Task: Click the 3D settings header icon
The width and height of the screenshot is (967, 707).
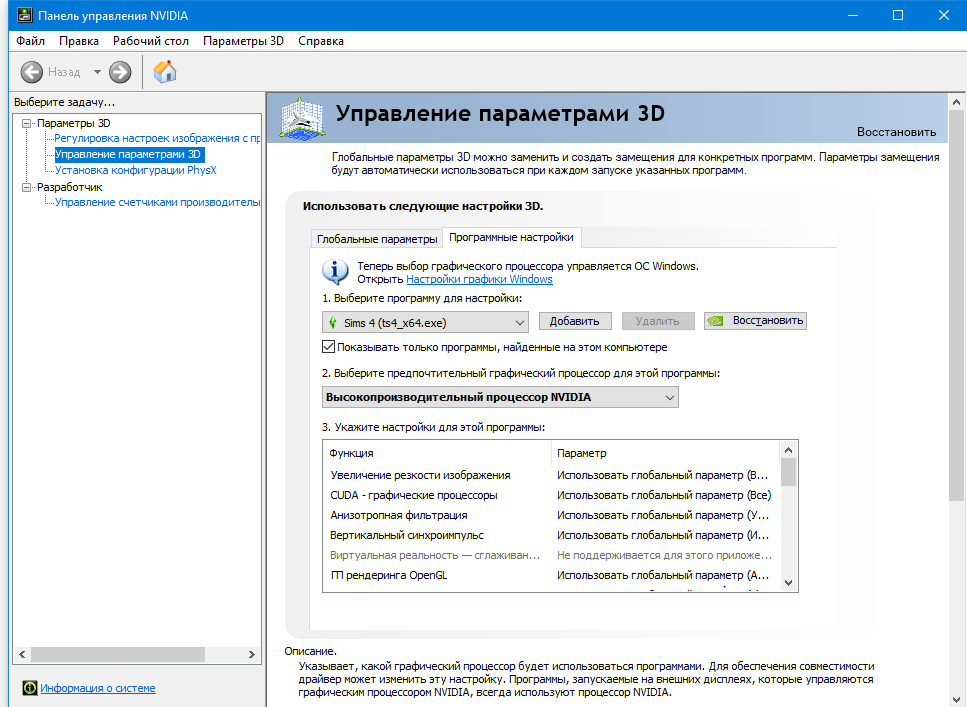Action: 302,117
